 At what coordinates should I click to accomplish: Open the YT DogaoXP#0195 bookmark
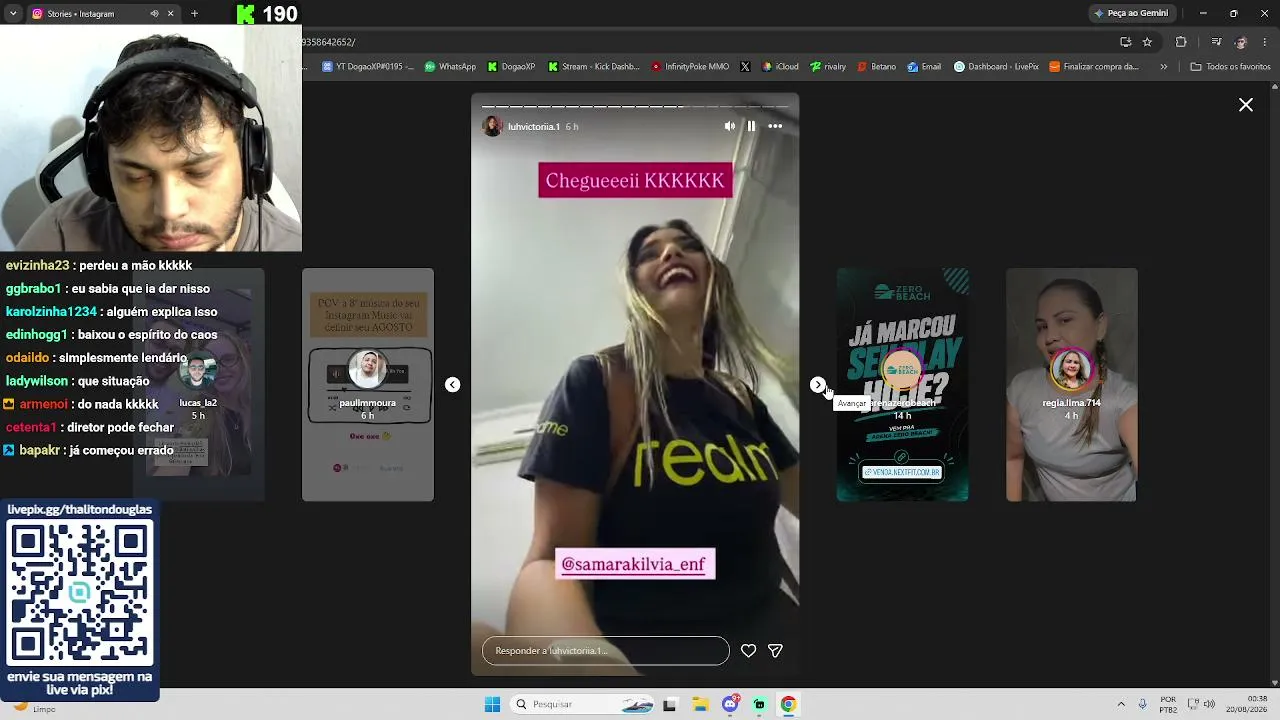click(367, 67)
